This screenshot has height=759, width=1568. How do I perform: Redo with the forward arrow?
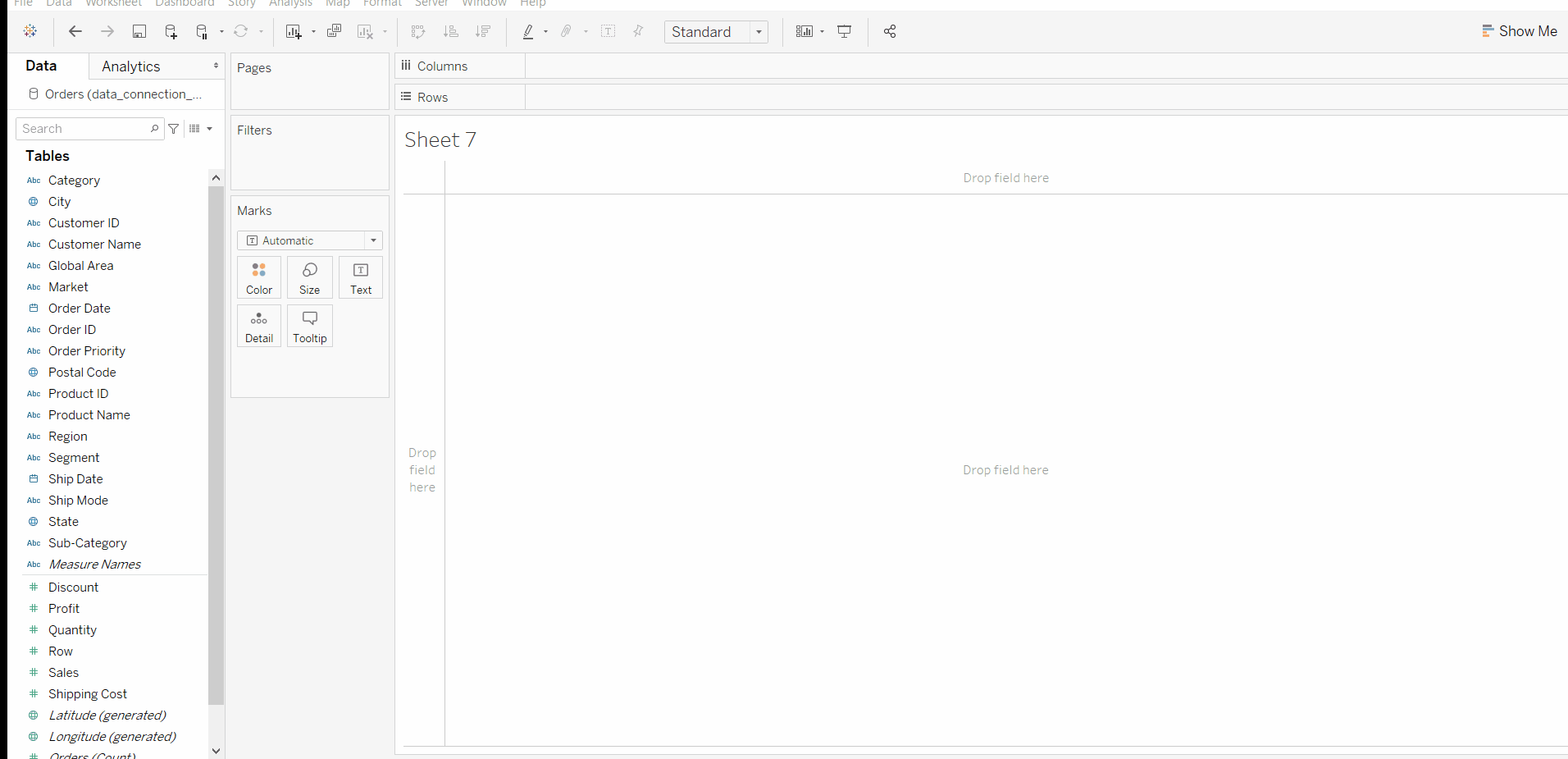(107, 31)
